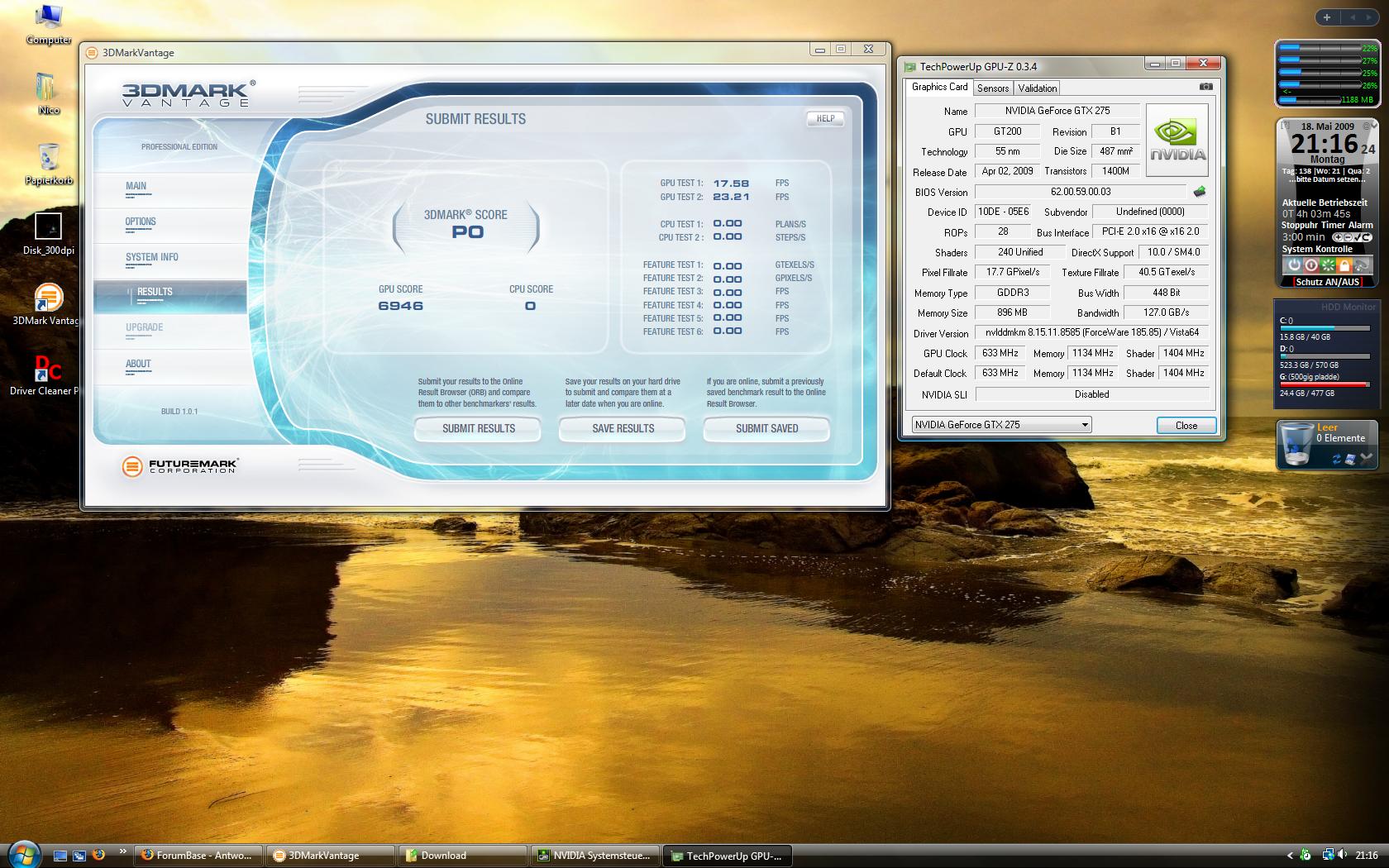Open the OPTIONS section in 3DMark Vantage

click(x=141, y=222)
